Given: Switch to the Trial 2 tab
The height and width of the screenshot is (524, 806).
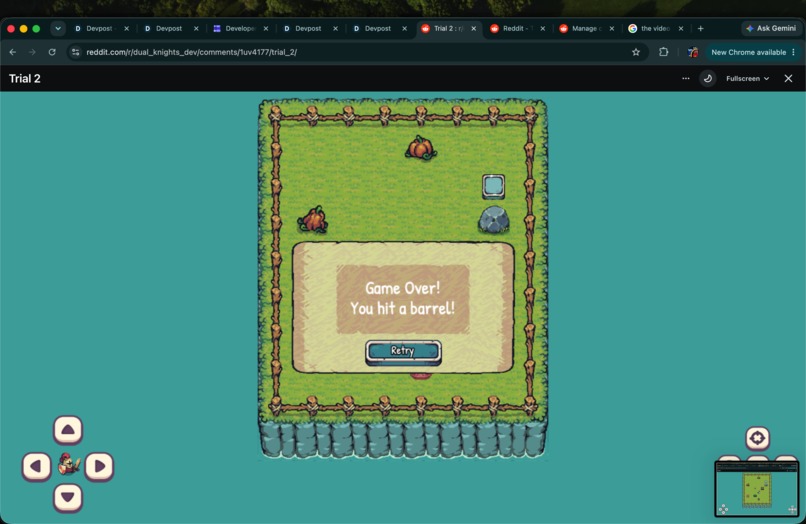Looking at the screenshot, I should (x=447, y=28).
